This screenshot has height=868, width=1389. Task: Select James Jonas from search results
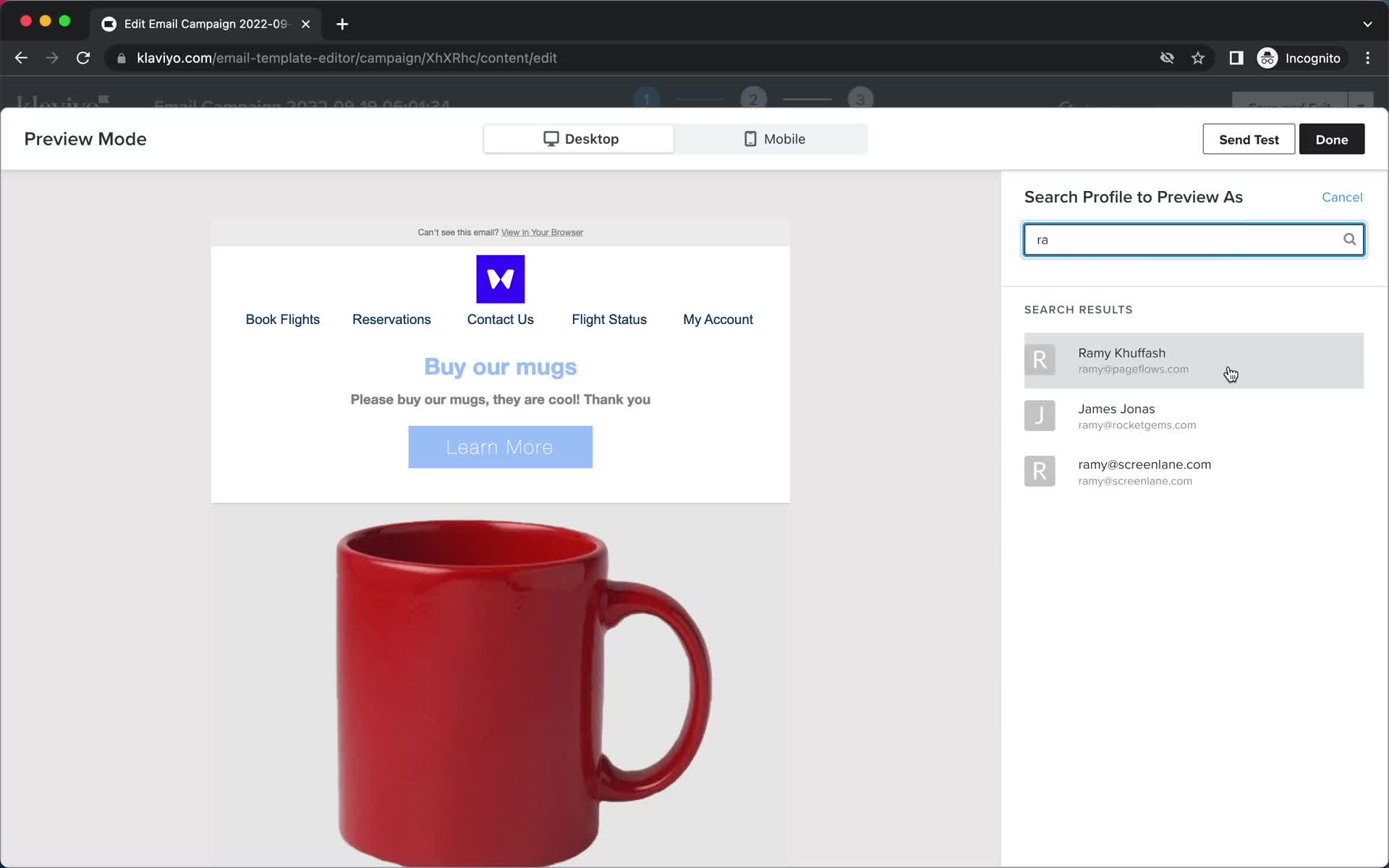(1193, 416)
